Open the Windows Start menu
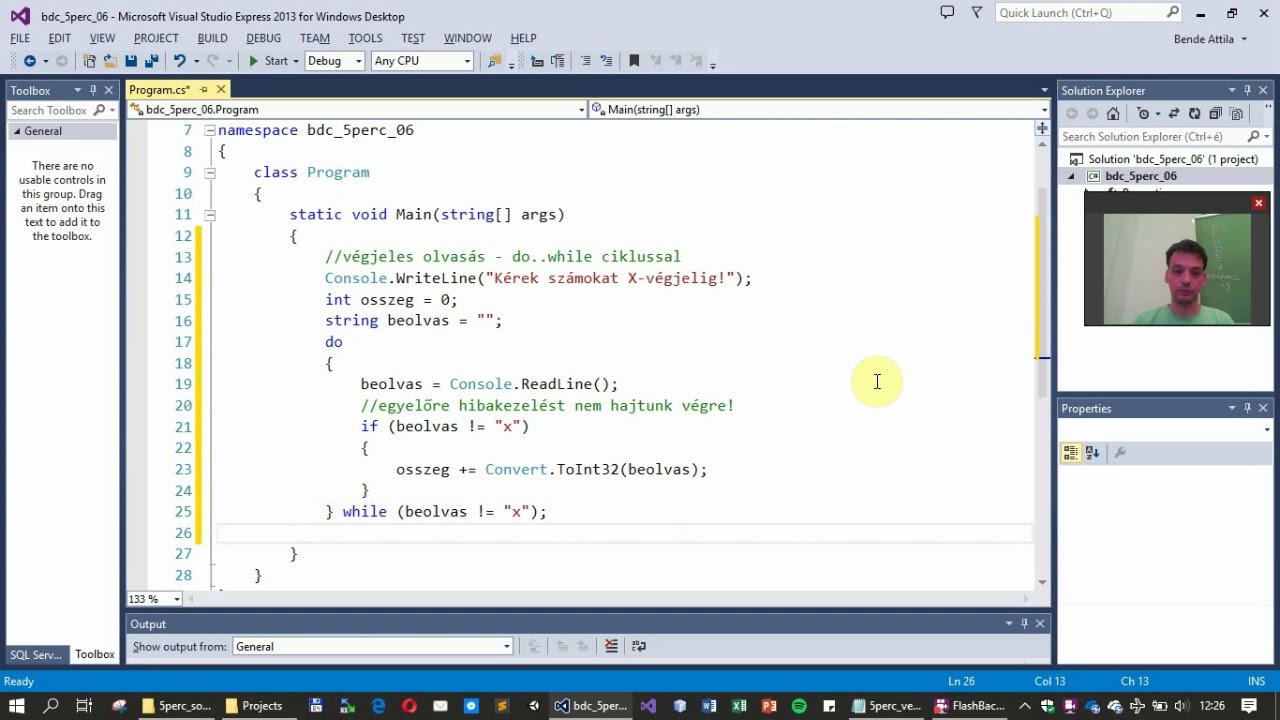The width and height of the screenshot is (1280, 720). (x=18, y=706)
